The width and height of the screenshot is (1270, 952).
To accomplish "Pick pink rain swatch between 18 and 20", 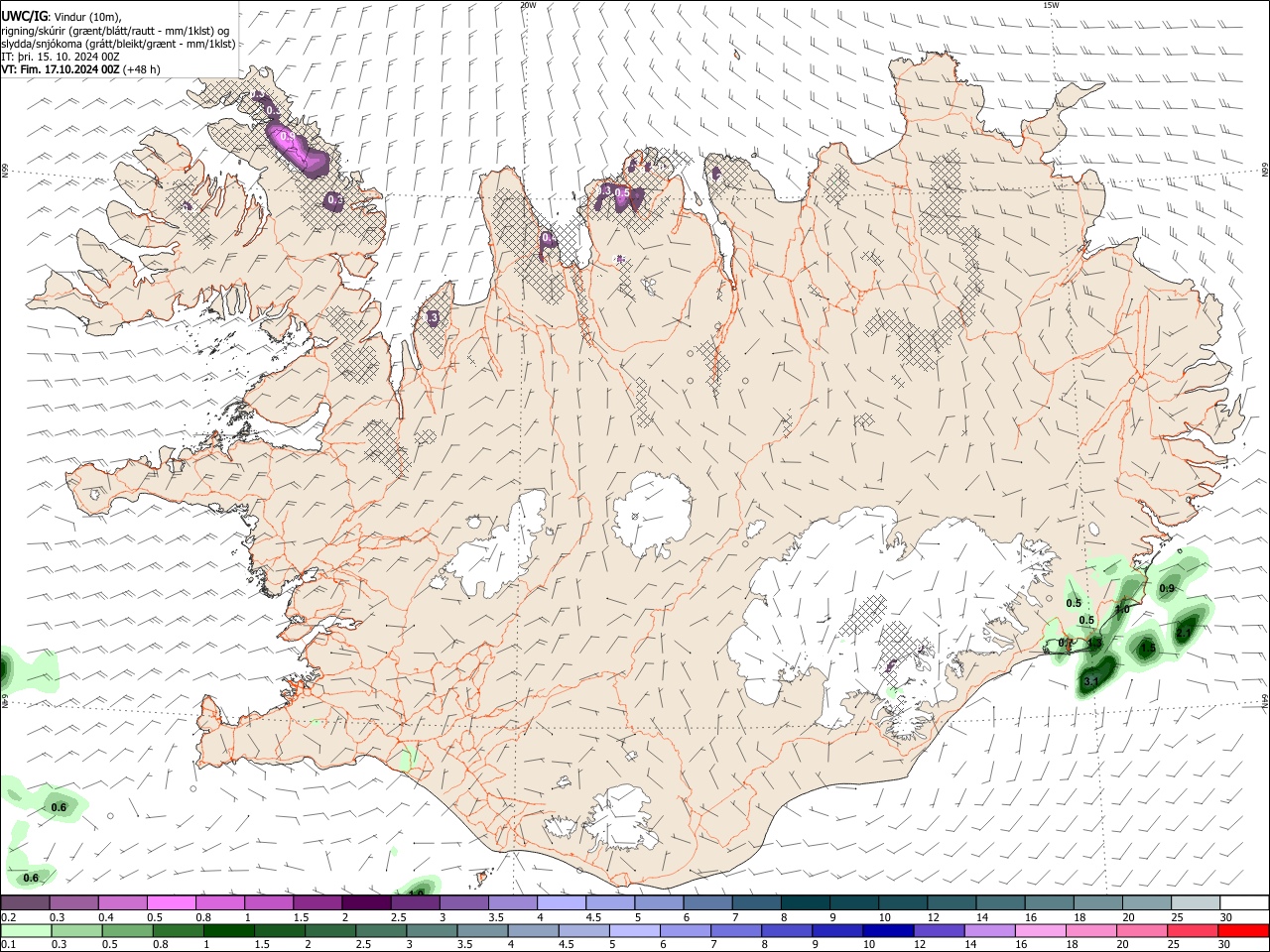I will click(x=1092, y=930).
